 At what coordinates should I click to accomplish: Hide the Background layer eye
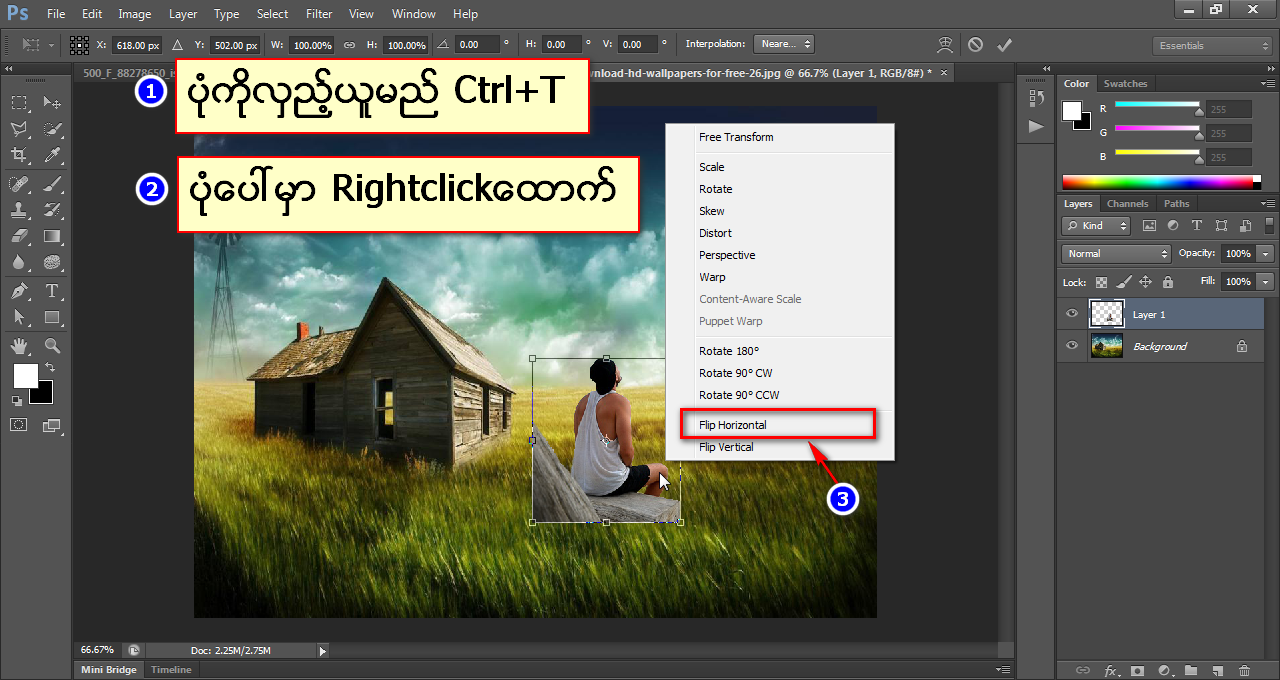(x=1072, y=346)
